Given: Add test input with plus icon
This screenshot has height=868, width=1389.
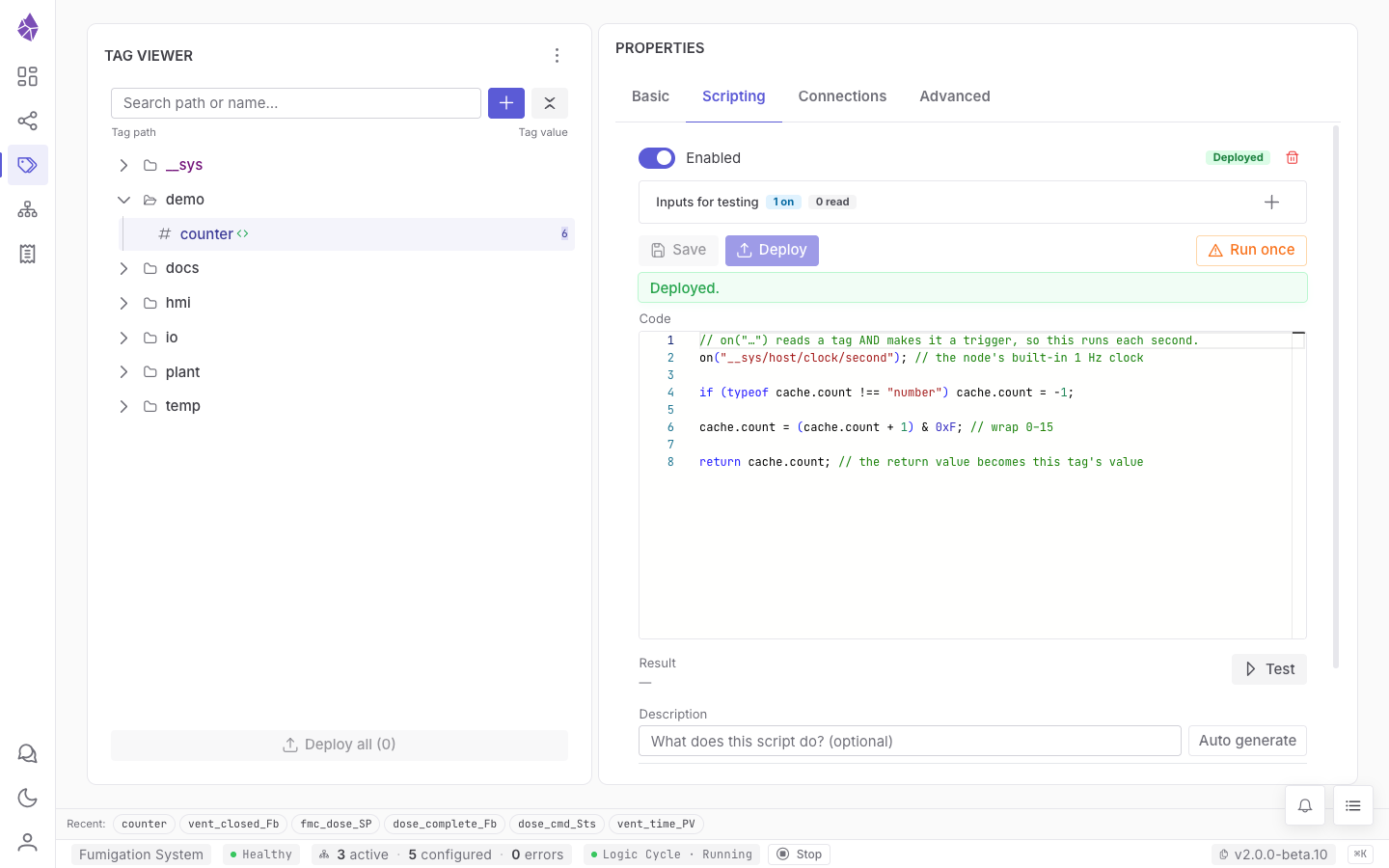Looking at the screenshot, I should point(1271,203).
